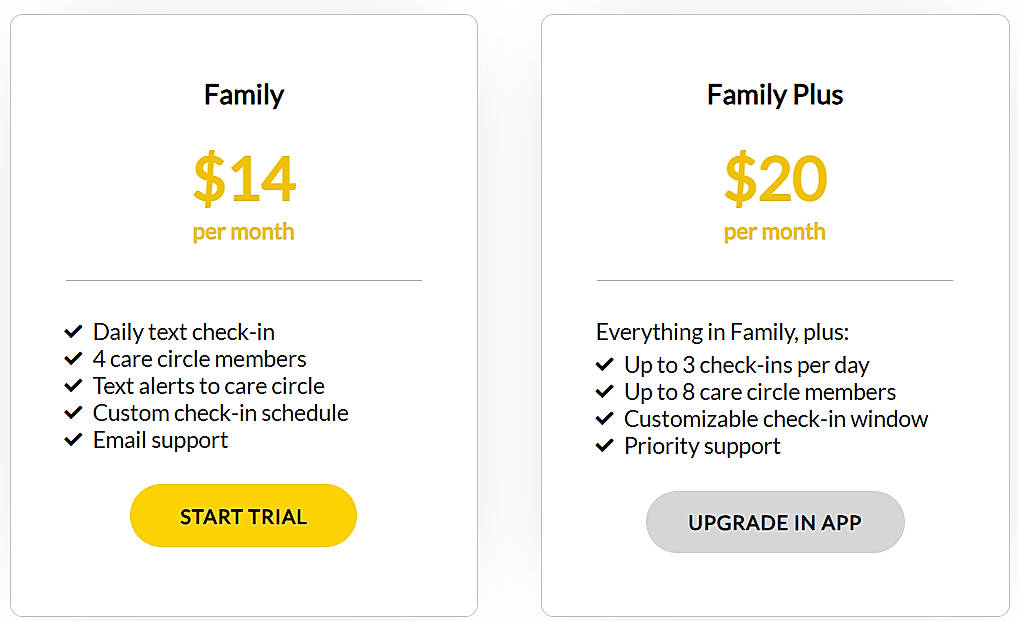This screenshot has height=621, width=1018.
Task: Click the checkmark beside Customizable check-in window
Action: click(604, 418)
